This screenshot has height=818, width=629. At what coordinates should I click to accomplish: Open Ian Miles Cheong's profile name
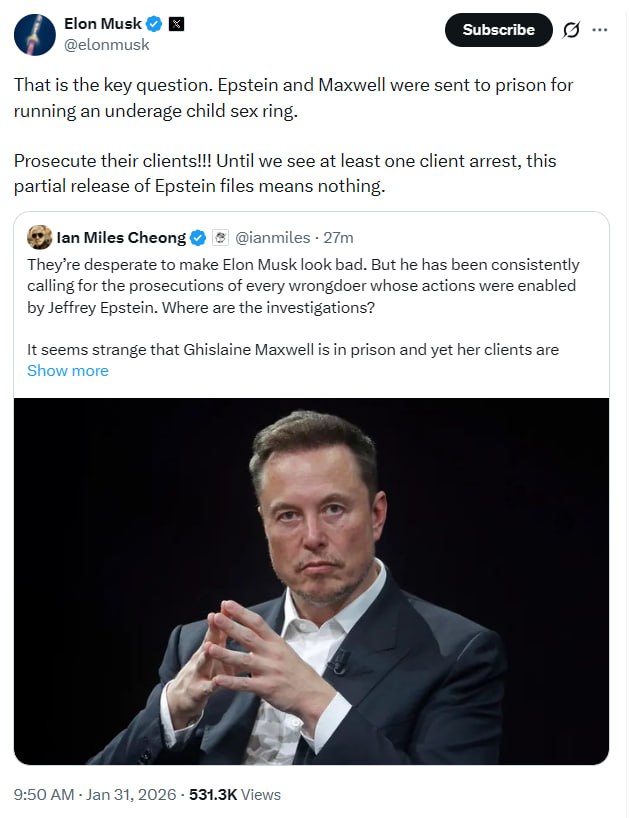point(121,238)
